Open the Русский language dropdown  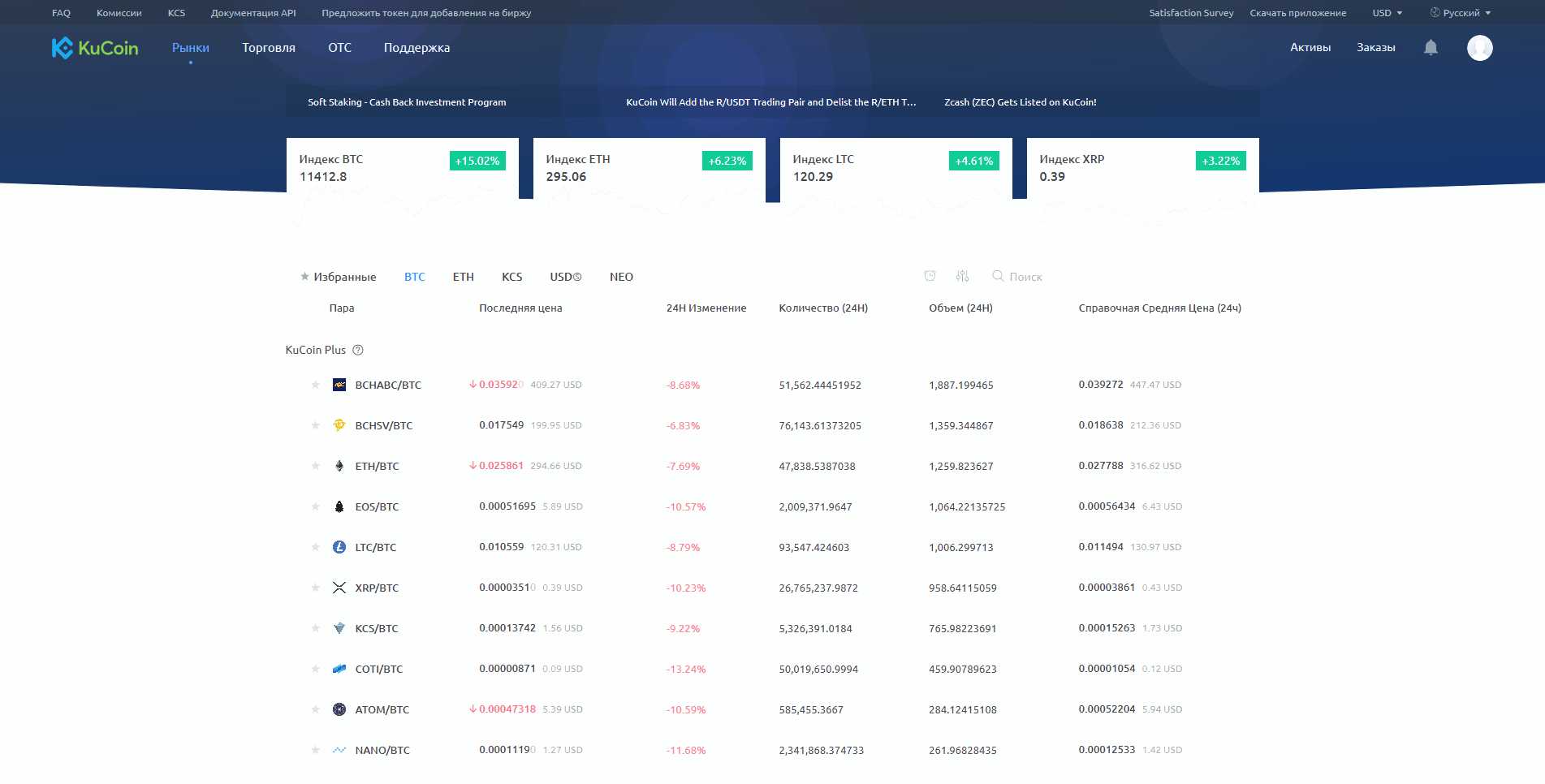[1461, 13]
